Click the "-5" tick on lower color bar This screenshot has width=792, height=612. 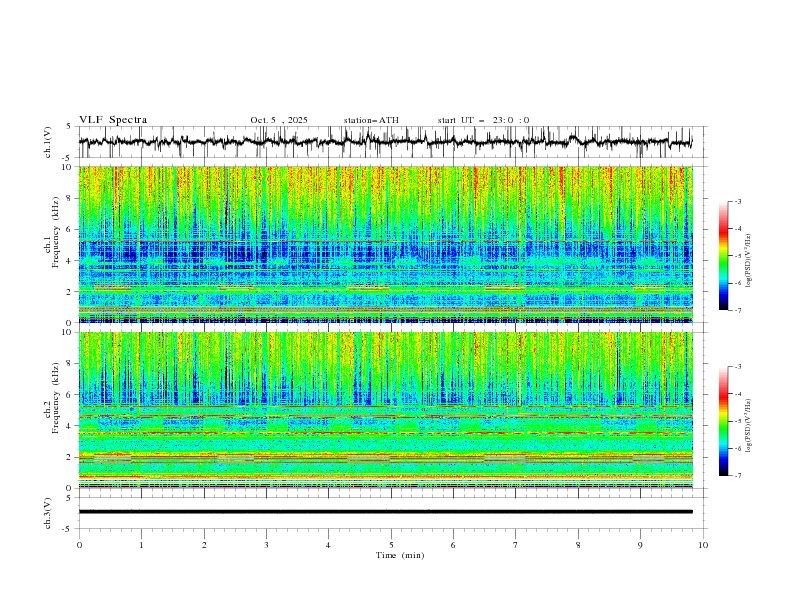pyautogui.click(x=737, y=421)
